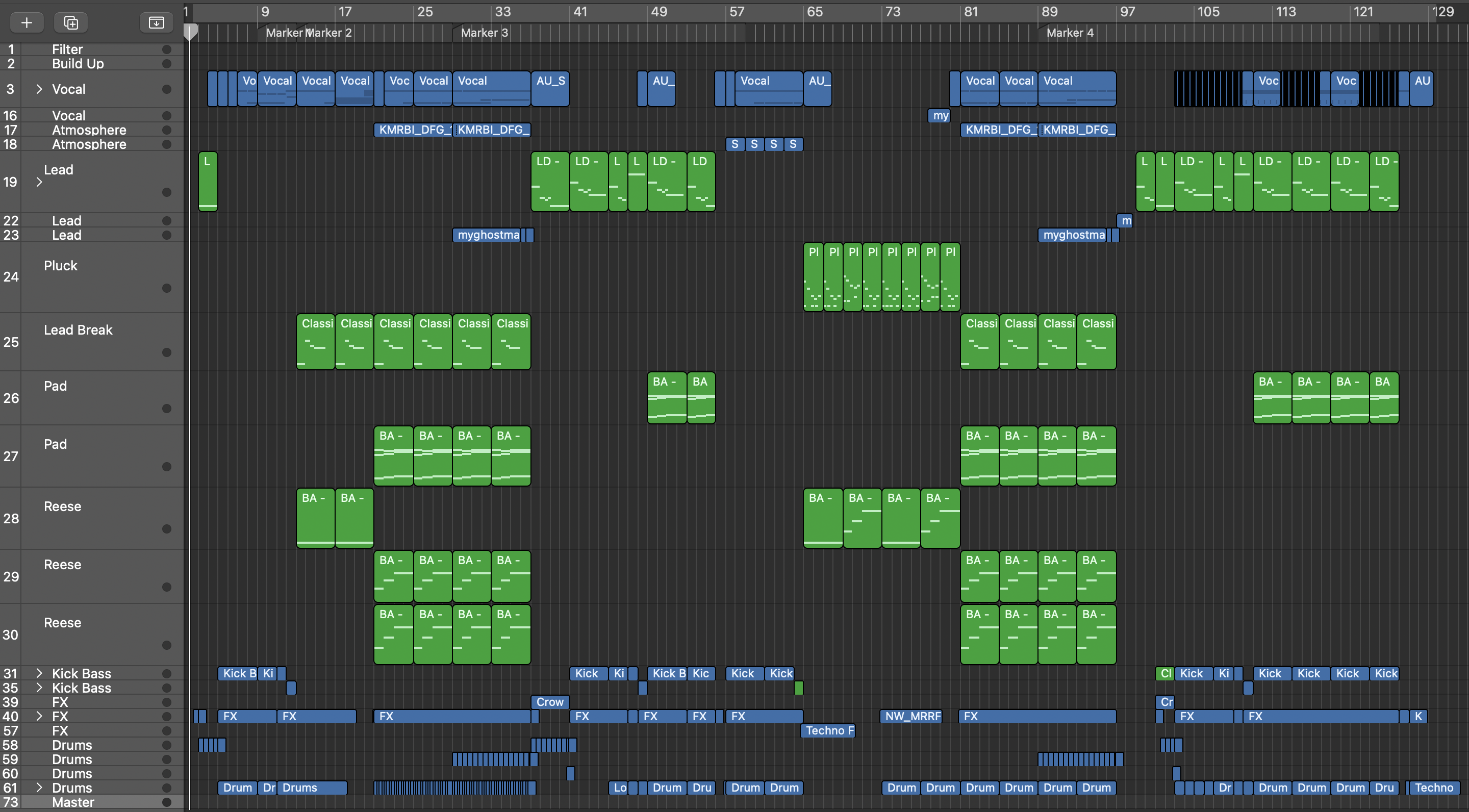
Task: Click the duplicate track button
Action: pos(71,22)
